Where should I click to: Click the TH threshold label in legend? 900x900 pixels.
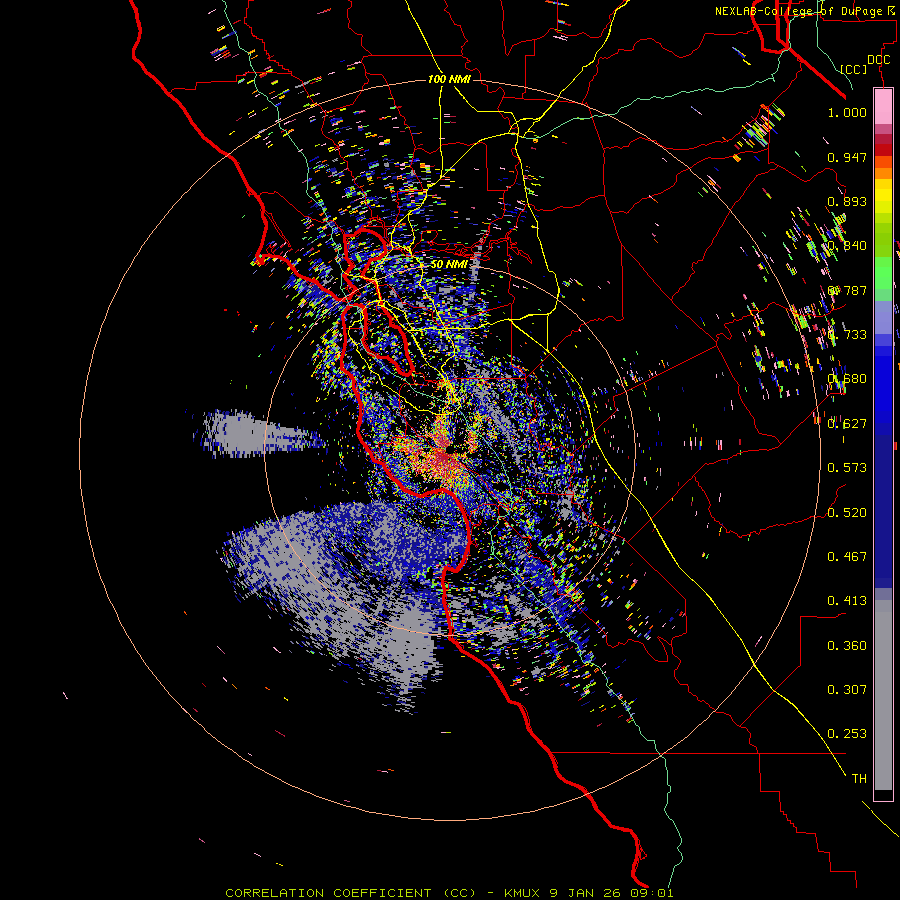(x=859, y=779)
